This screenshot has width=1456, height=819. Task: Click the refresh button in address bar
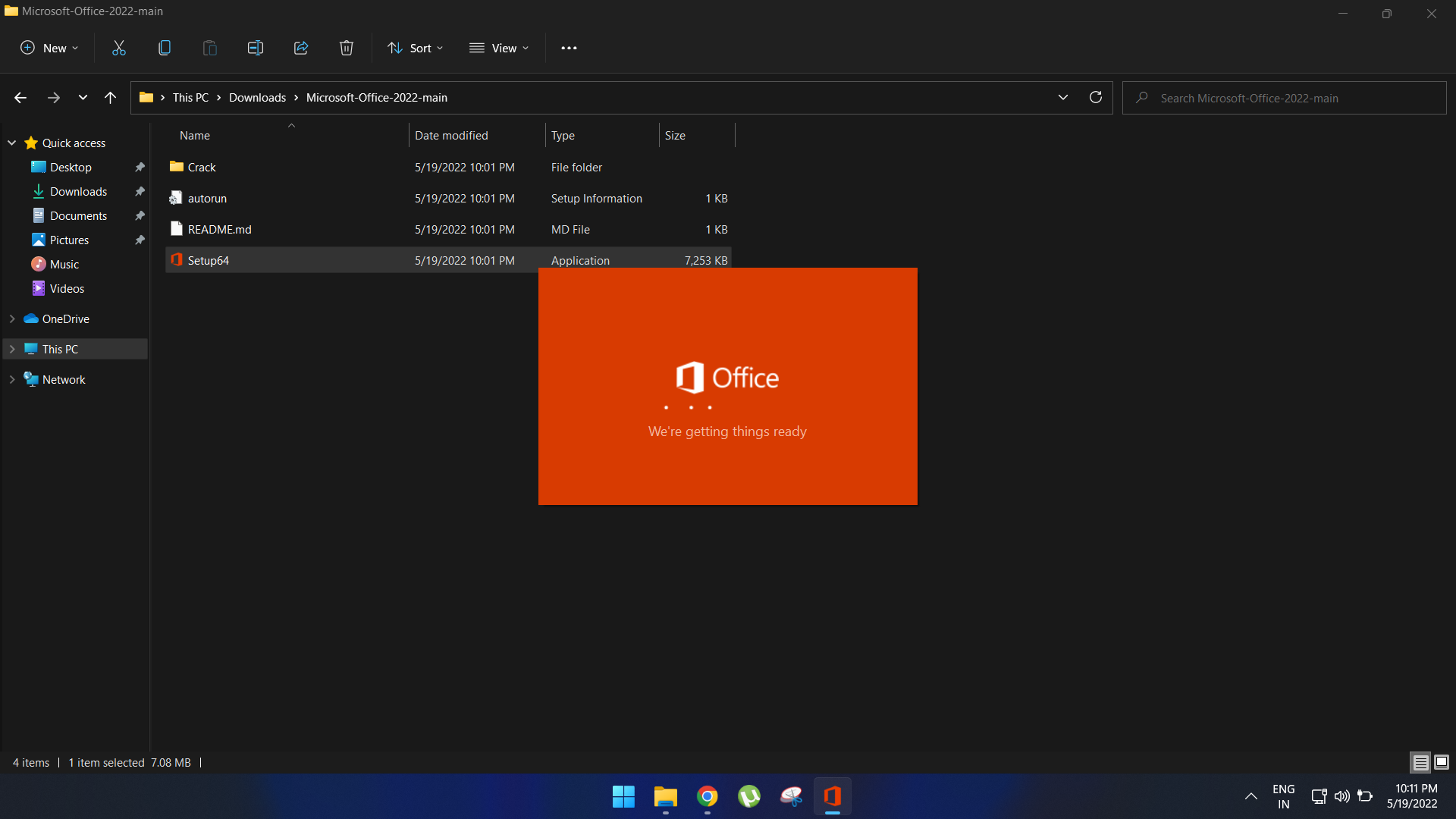[x=1096, y=97]
